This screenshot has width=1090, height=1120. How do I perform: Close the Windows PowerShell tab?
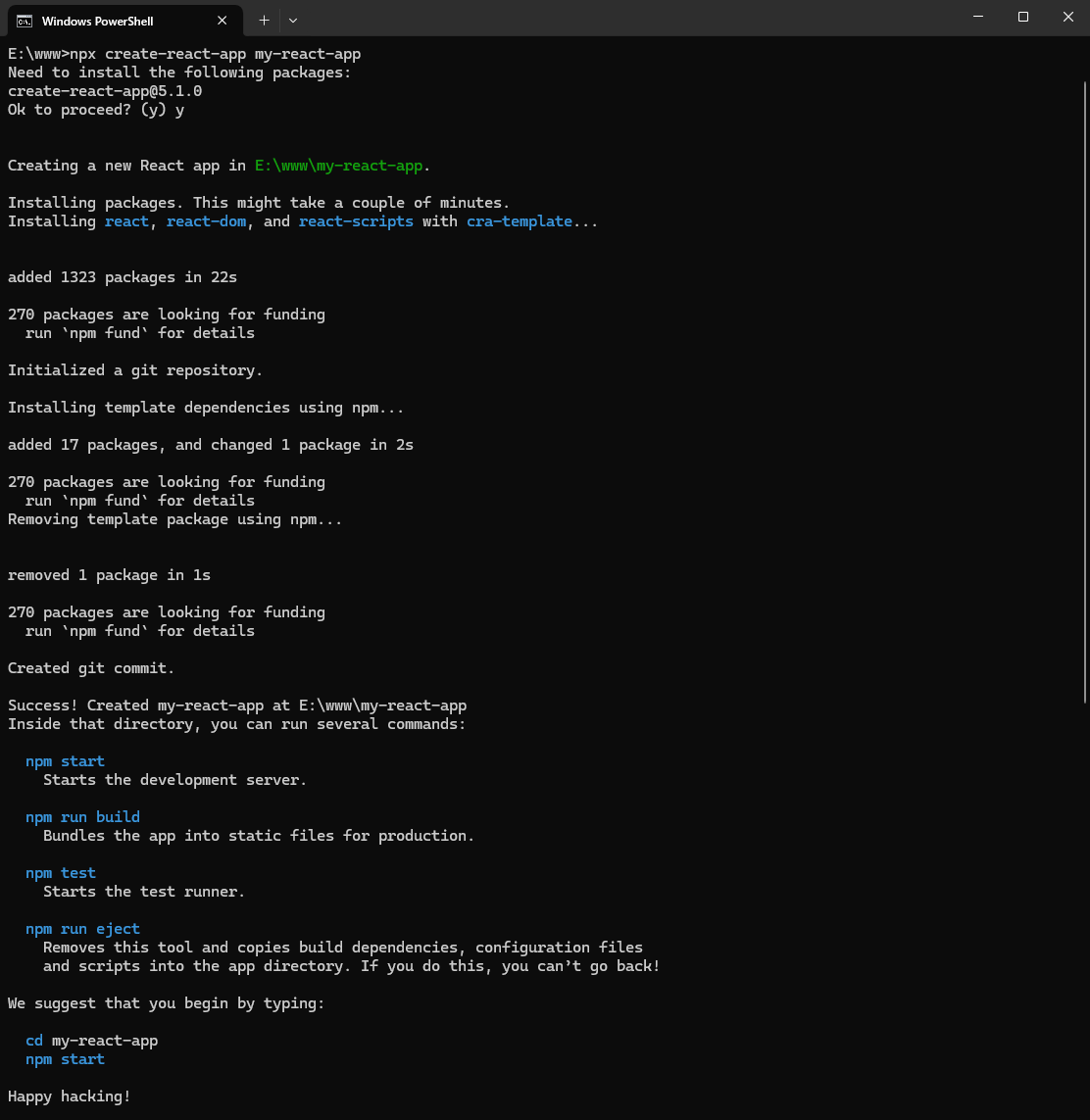pyautogui.click(x=223, y=21)
